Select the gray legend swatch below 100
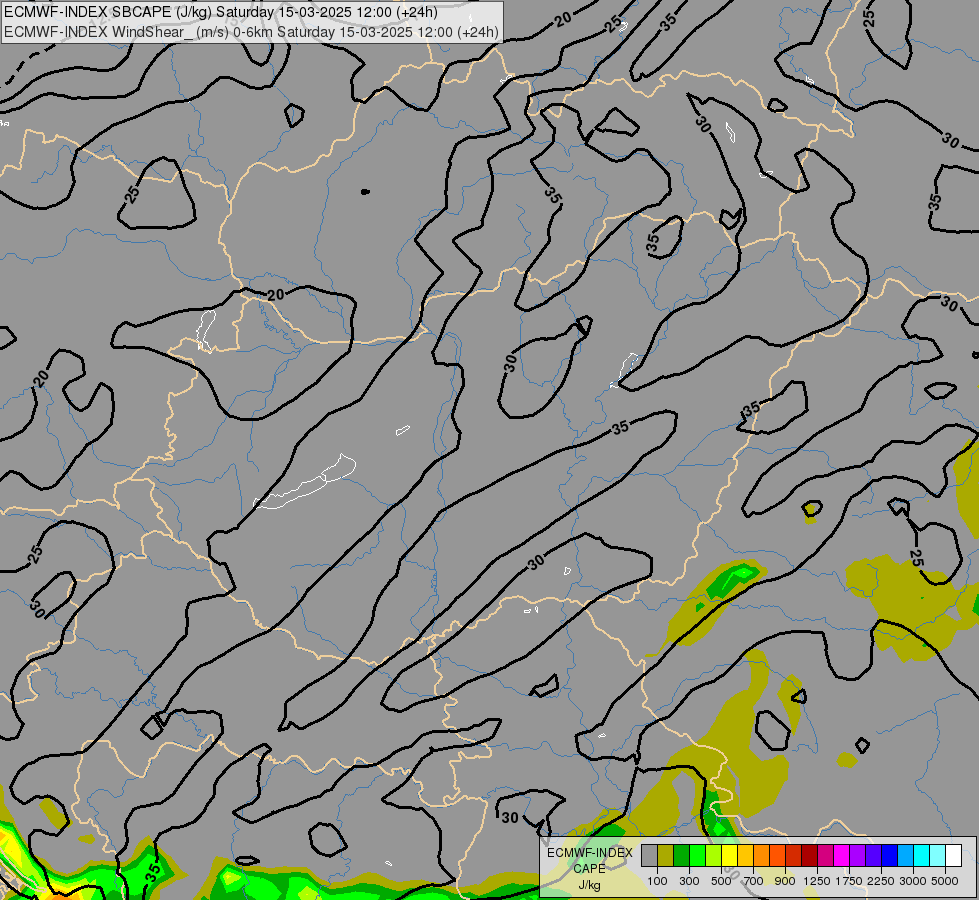Screen dimensions: 979x900 pos(649,856)
